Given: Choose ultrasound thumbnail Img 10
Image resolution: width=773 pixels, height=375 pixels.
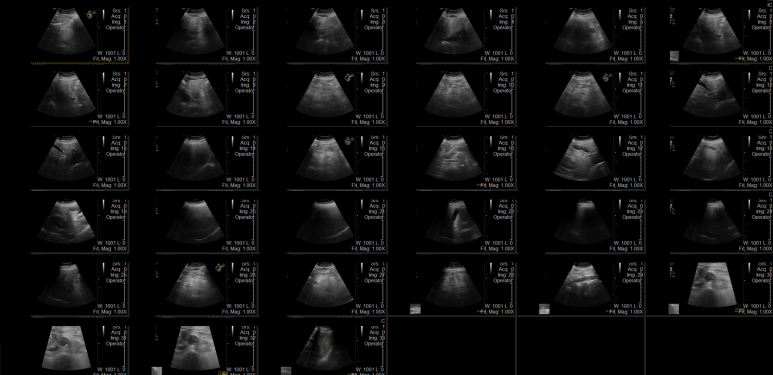Looking at the screenshot, I should tap(454, 95).
